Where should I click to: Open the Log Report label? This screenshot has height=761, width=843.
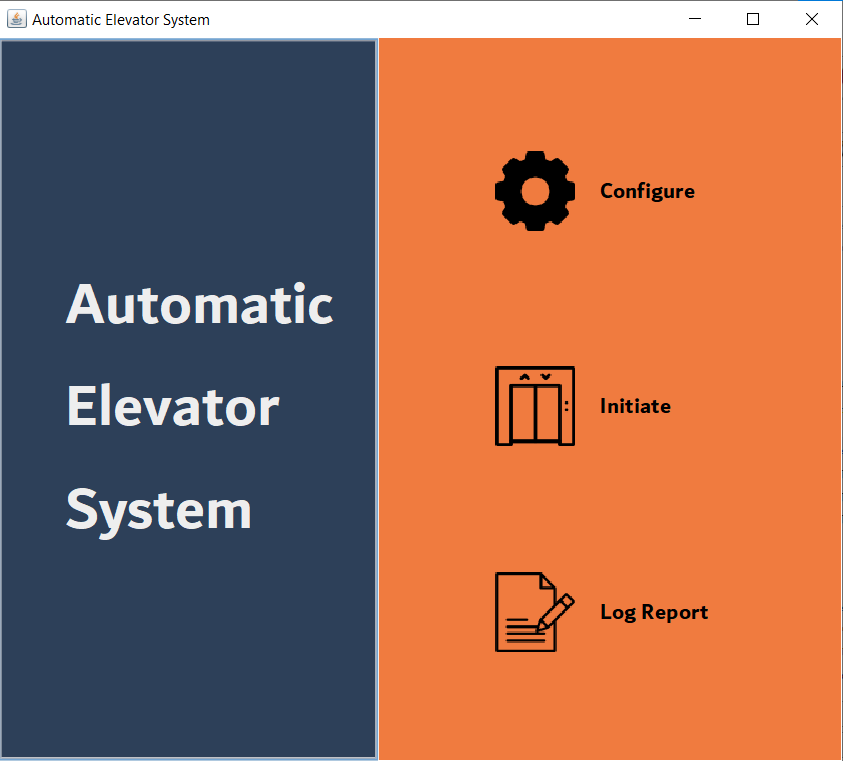tap(654, 613)
